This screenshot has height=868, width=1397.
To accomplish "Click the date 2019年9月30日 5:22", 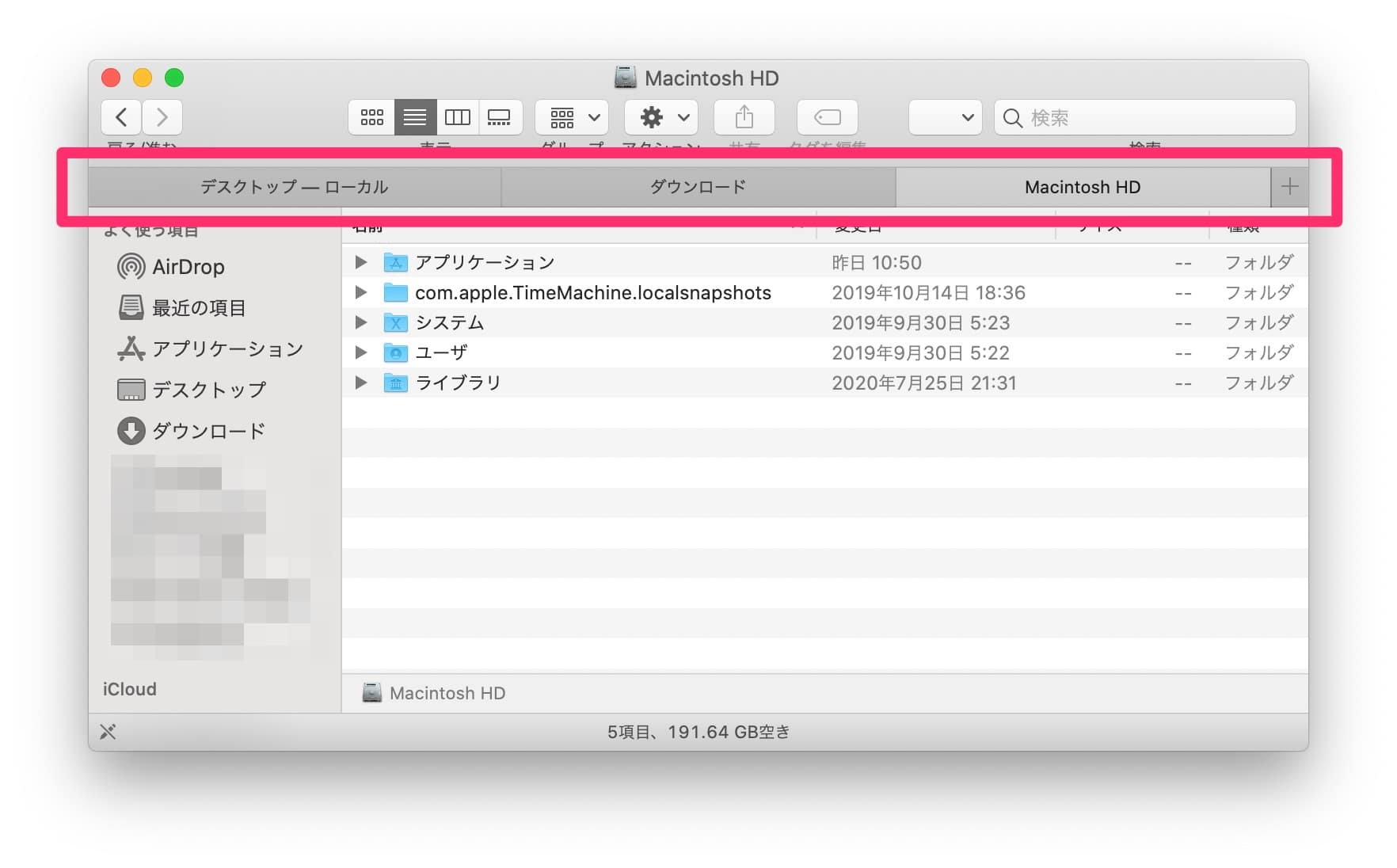I will point(921,352).
